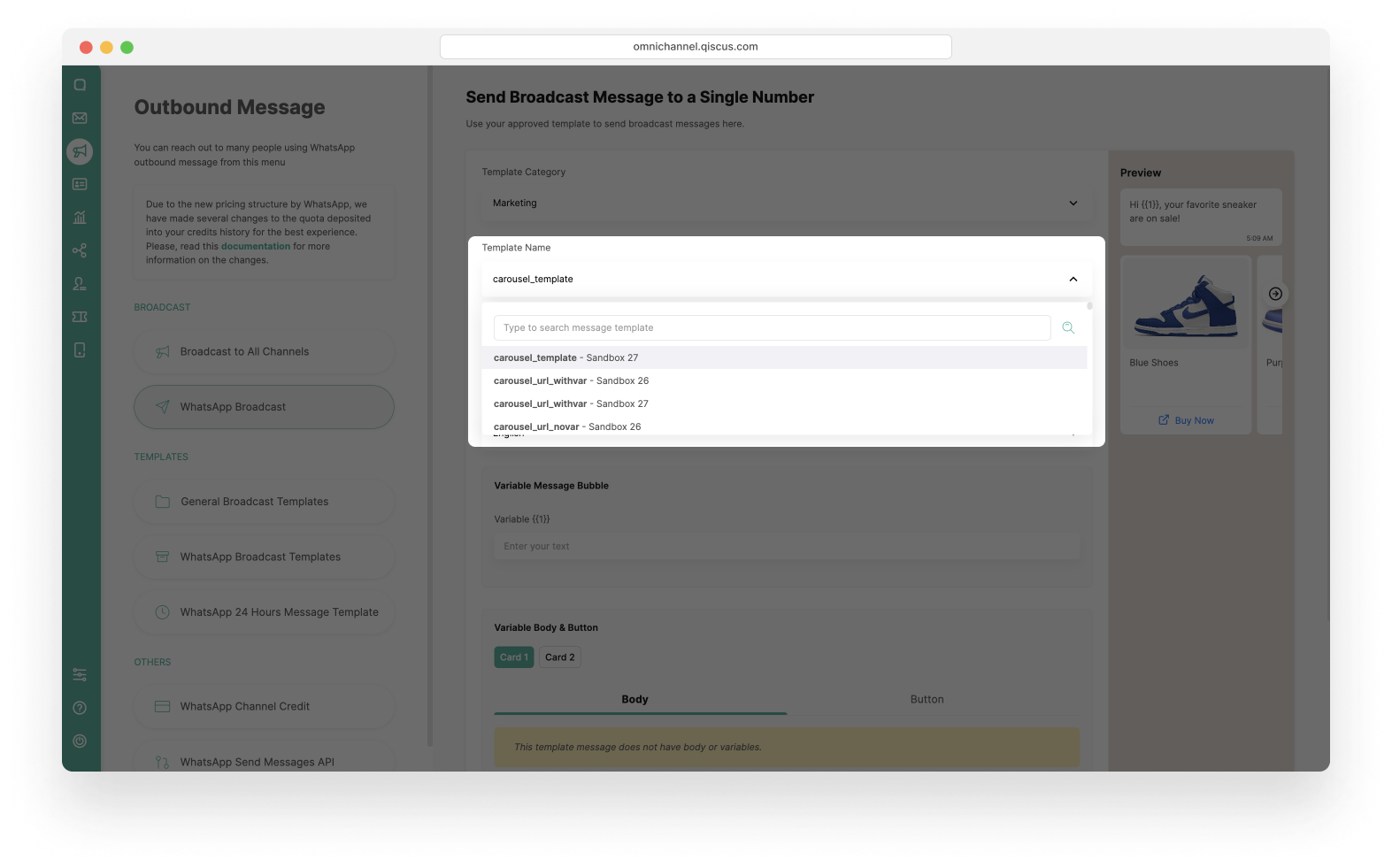This screenshot has width=1392, height=868.
Task: Open the chat icon at the sidebar top
Action: point(80,85)
